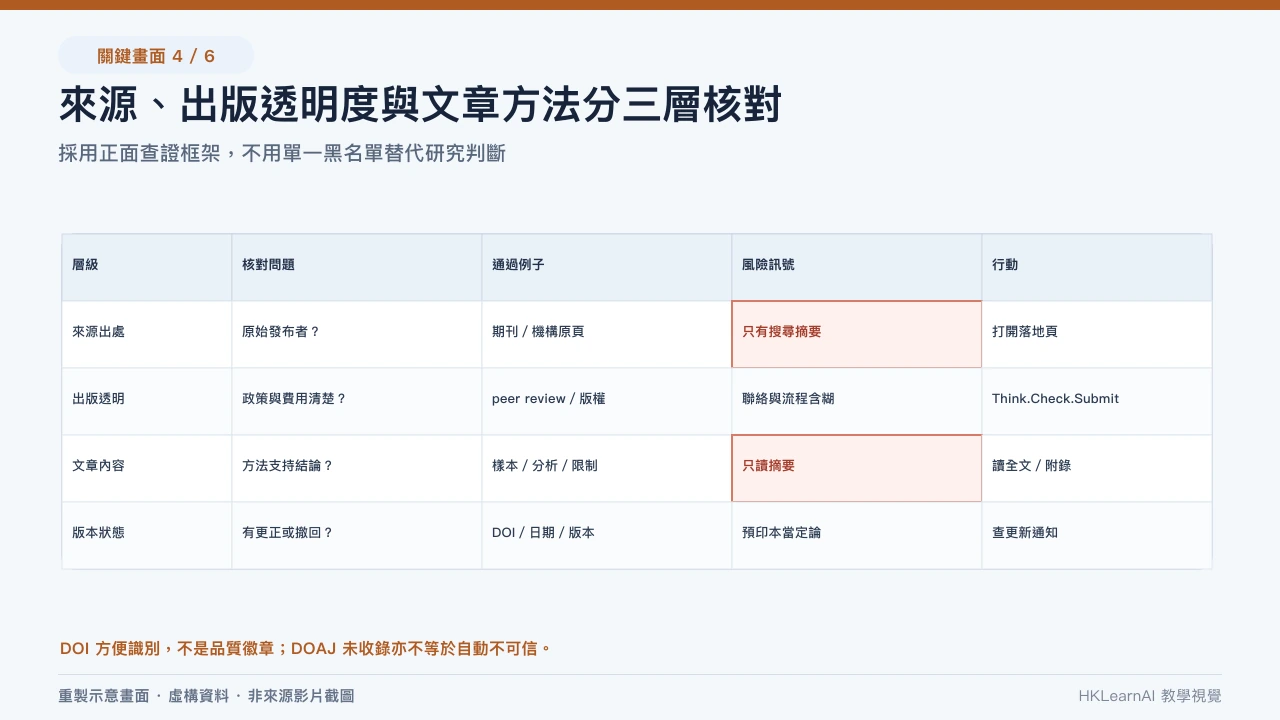Click the 文章內容 row label
The height and width of the screenshot is (720, 1280).
pos(147,469)
